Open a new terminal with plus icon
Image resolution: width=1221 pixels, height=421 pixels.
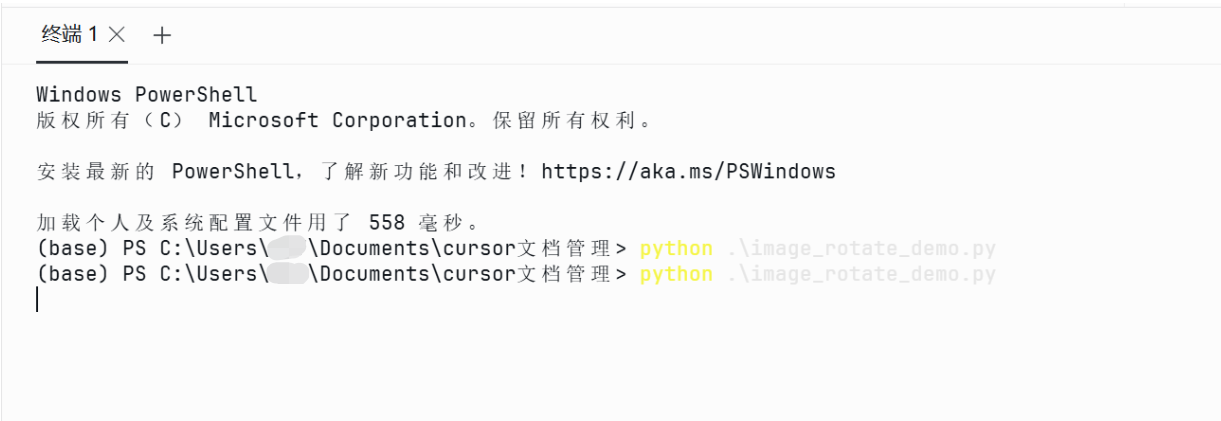click(x=162, y=35)
